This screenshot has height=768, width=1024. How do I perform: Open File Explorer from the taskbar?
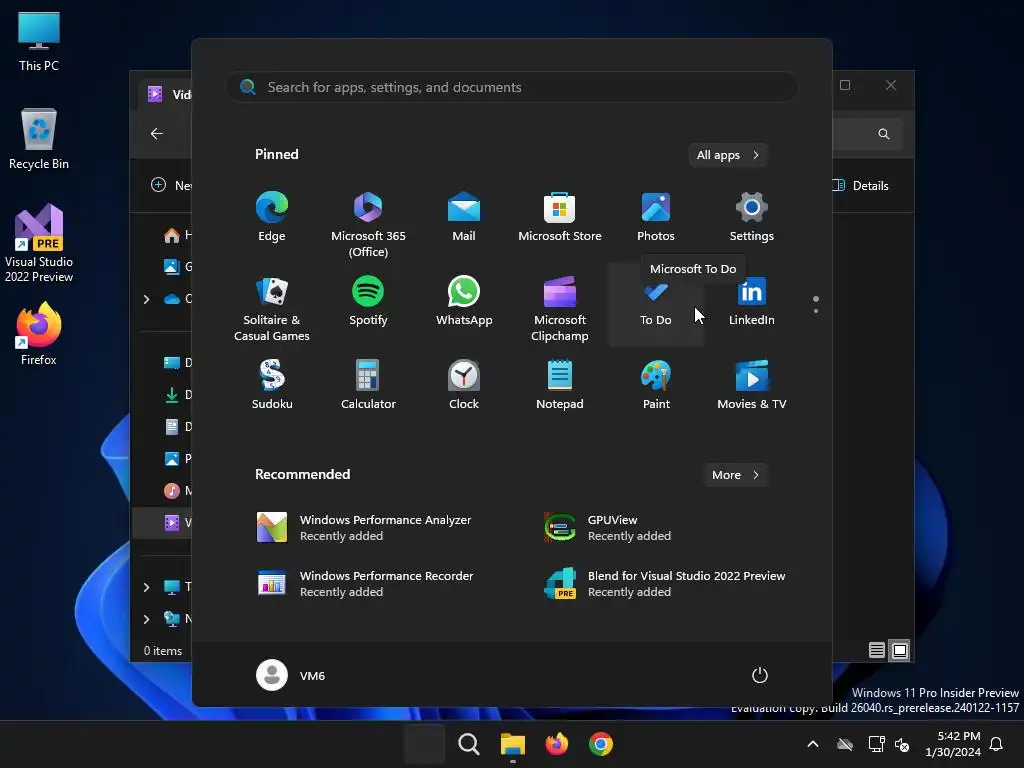(513, 744)
